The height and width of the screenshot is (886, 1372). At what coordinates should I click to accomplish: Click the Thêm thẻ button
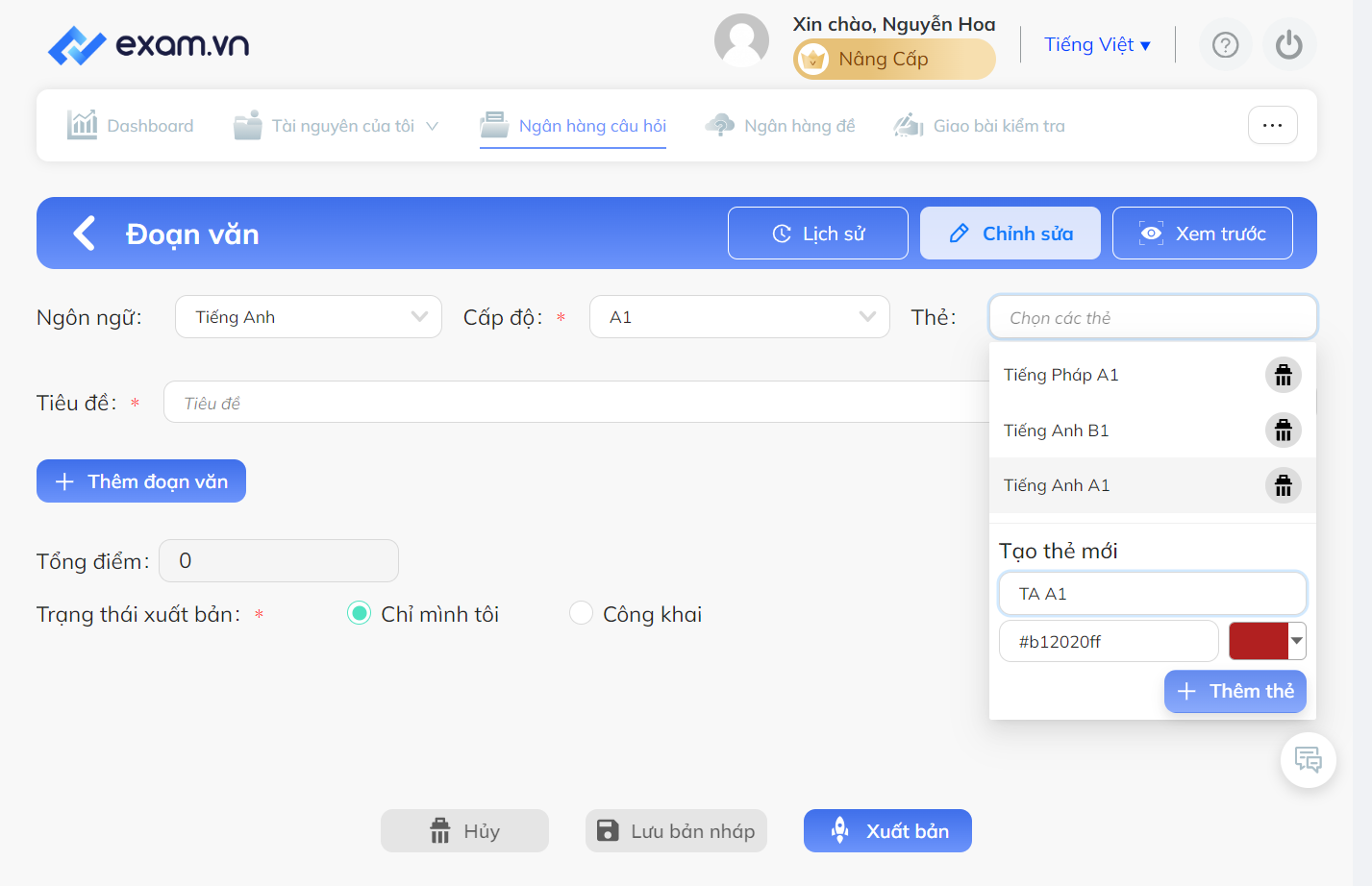click(x=1235, y=691)
